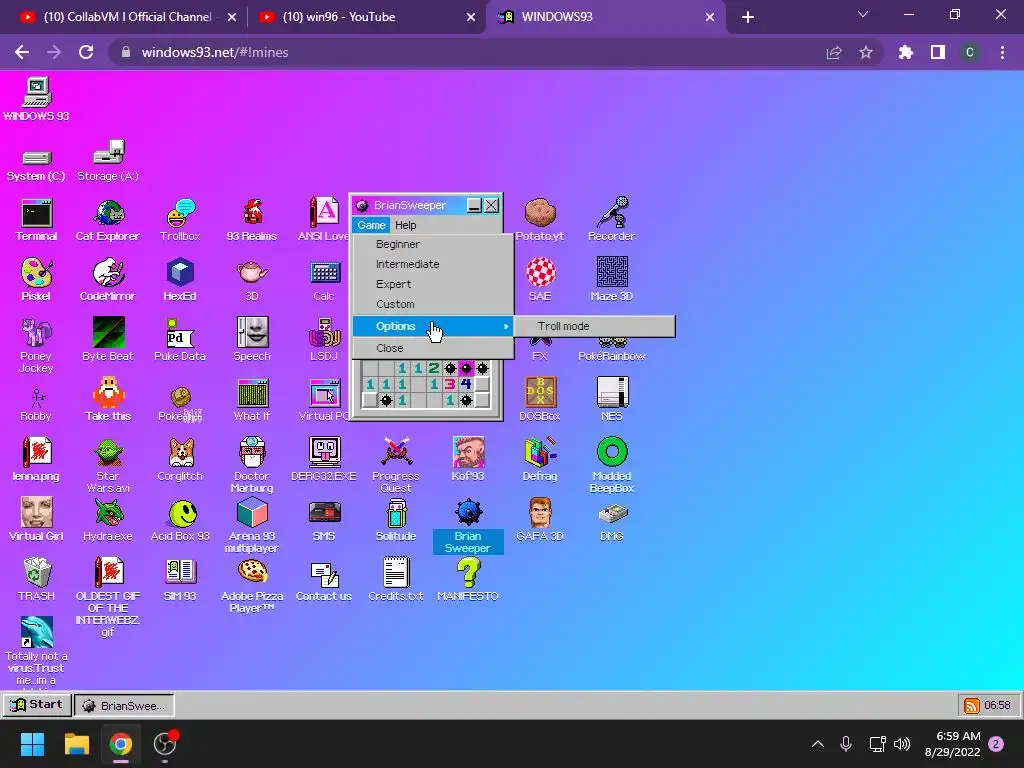Open the System (C:) drive icon
Image resolution: width=1024 pixels, height=768 pixels.
pyautogui.click(x=37, y=165)
